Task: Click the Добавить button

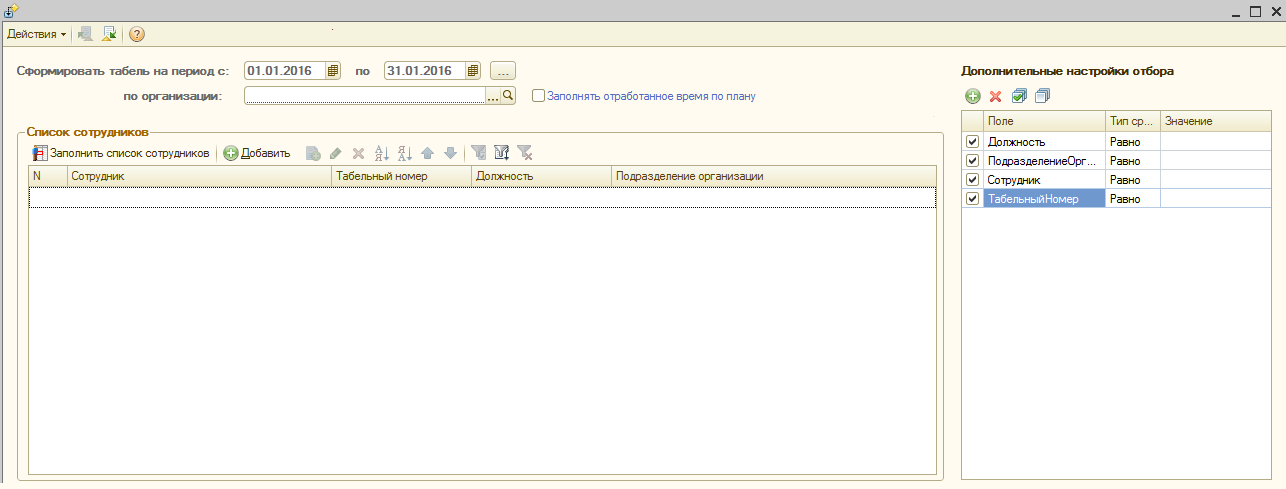Action: [257, 153]
